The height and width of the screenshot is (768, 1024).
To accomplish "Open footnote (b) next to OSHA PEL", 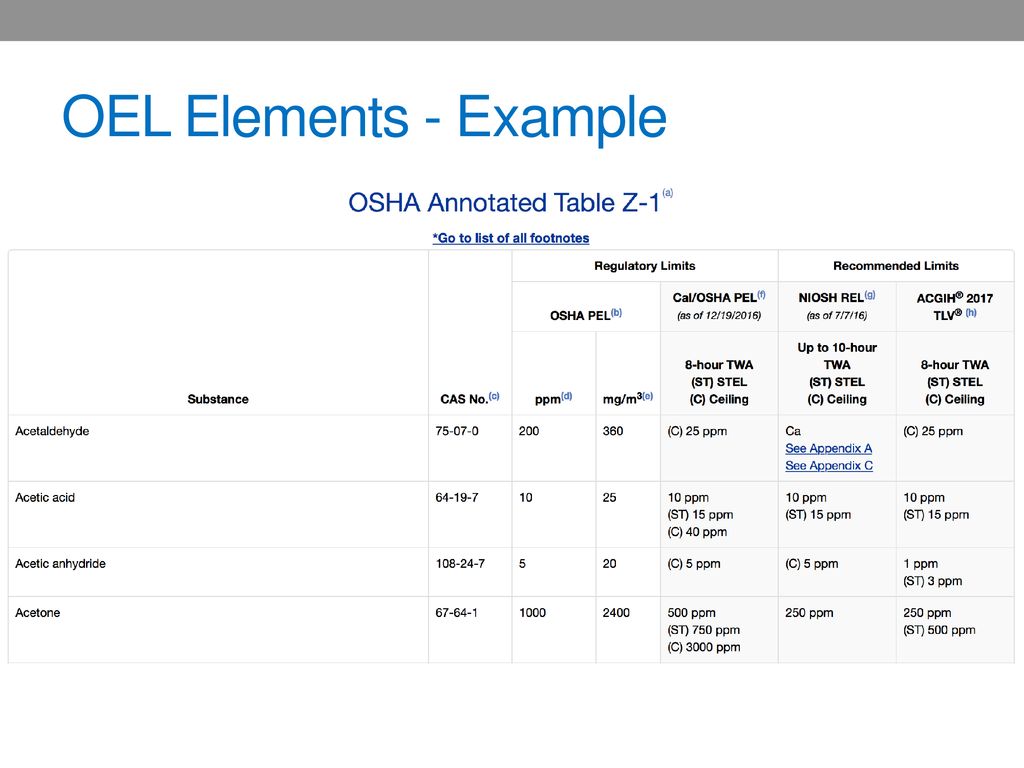I will [616, 312].
